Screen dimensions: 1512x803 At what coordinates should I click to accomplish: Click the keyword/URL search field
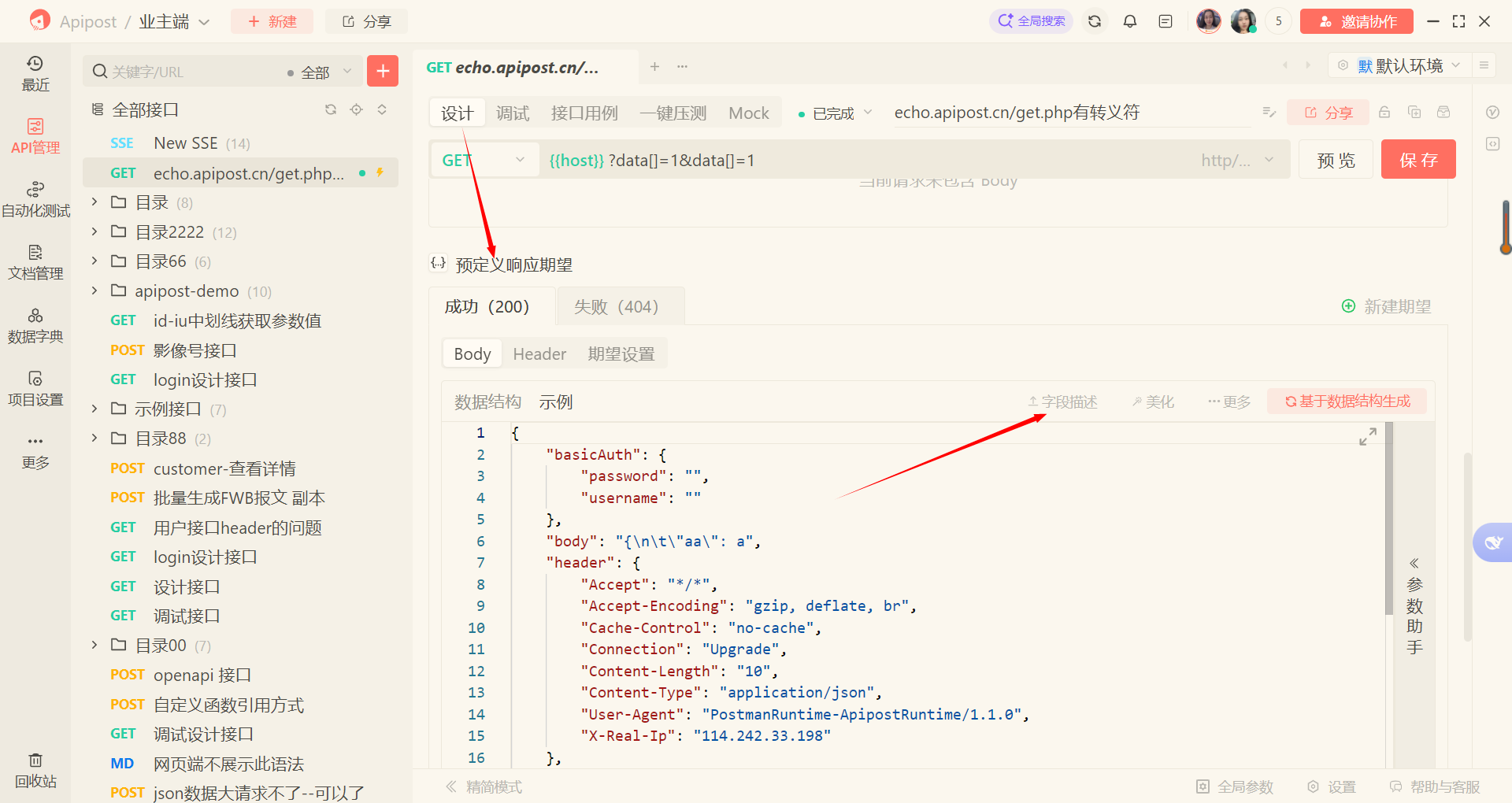coord(185,72)
